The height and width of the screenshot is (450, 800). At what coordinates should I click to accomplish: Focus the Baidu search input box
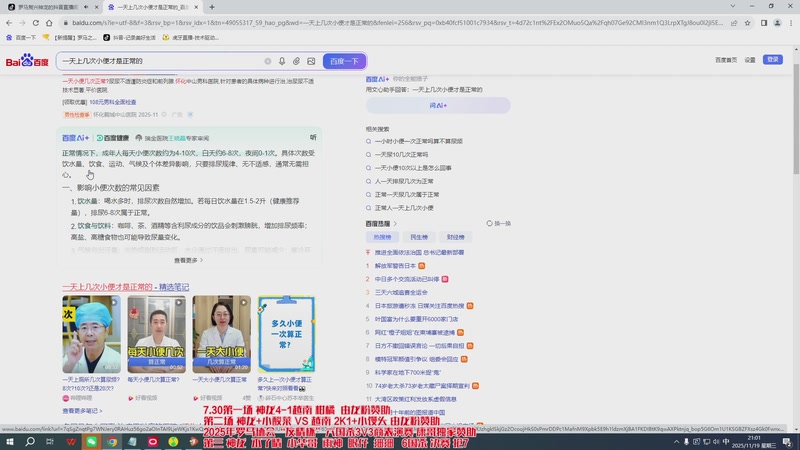(161, 61)
